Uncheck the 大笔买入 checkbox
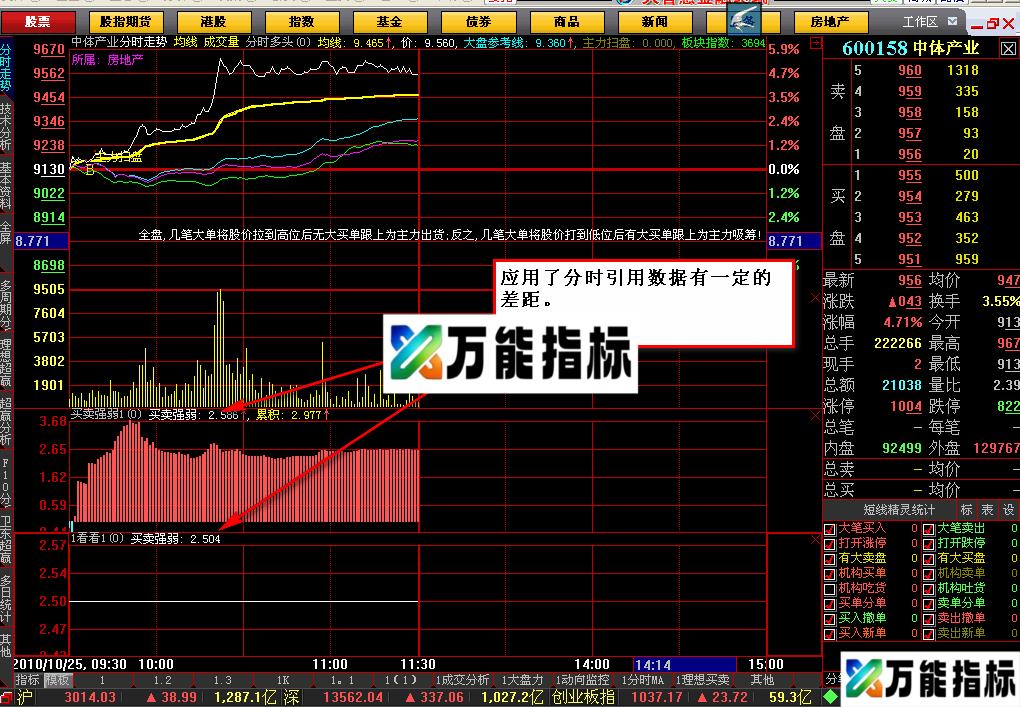The width and height of the screenshot is (1020, 707). (829, 529)
